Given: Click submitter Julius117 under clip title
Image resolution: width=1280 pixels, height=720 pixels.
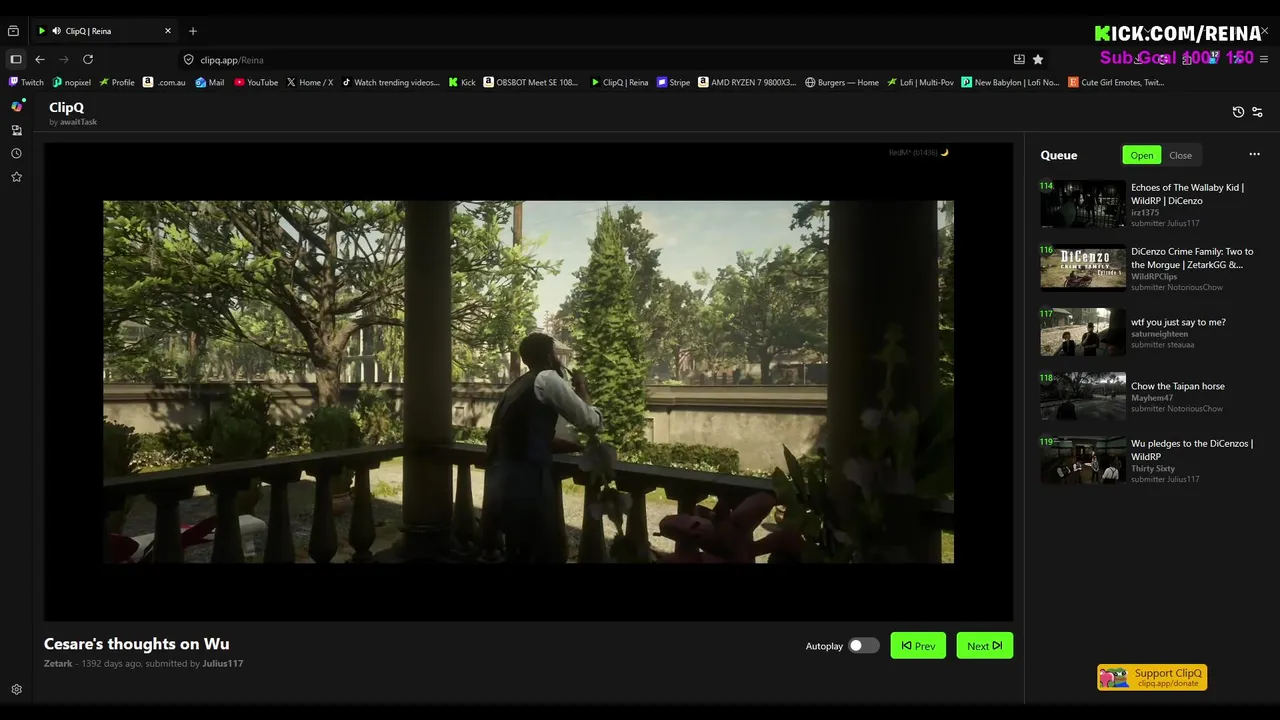Looking at the screenshot, I should pos(222,663).
